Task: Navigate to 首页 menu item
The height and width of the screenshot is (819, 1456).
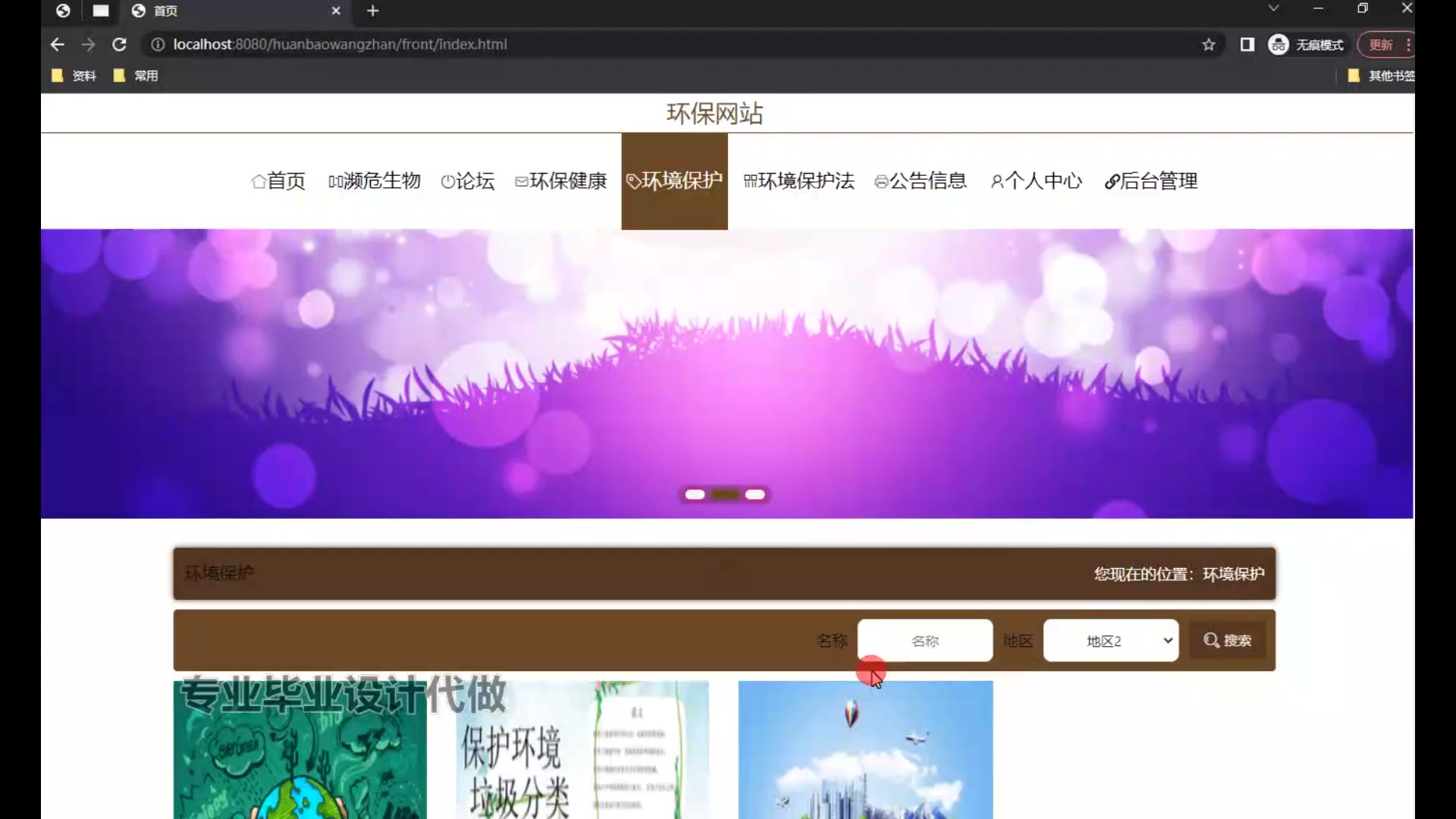Action: [x=278, y=181]
